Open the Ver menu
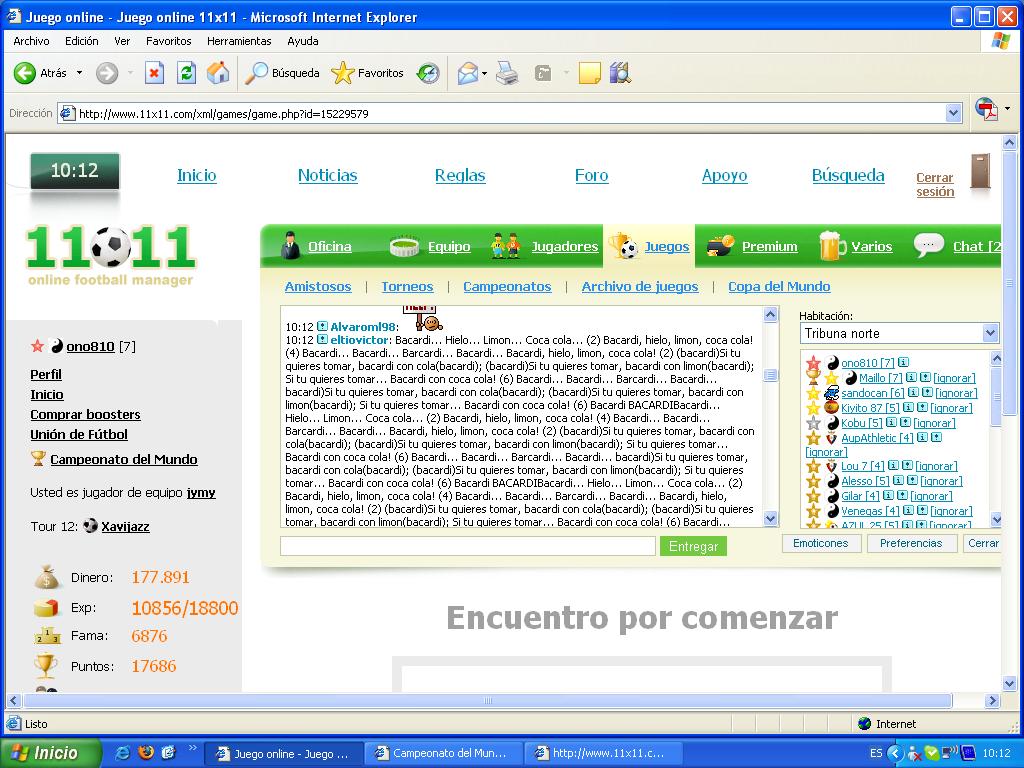1024x768 pixels. [x=122, y=40]
